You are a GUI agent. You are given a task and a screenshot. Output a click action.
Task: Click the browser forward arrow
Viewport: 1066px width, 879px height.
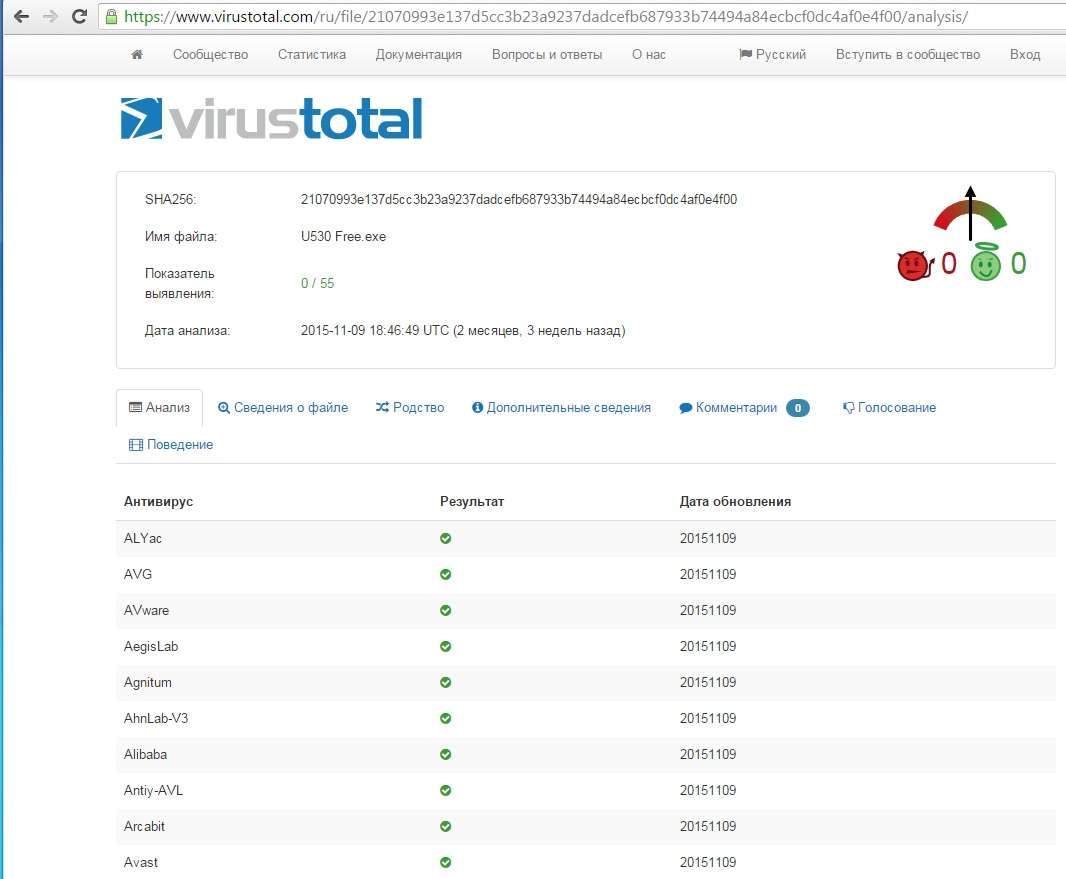tap(50, 16)
